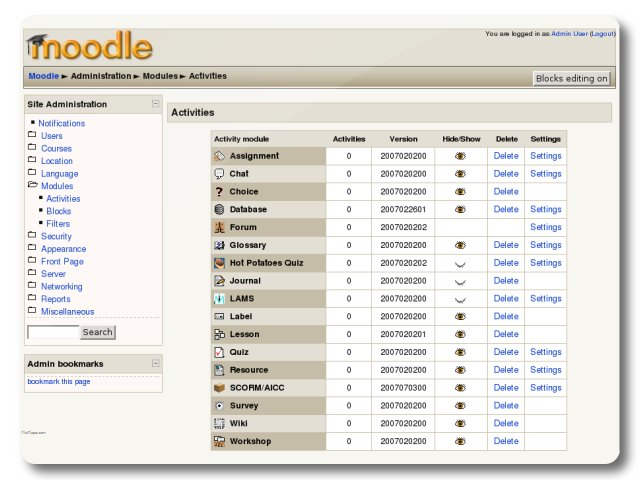
Task: Expand the Location folder in sidebar
Action: [32, 160]
